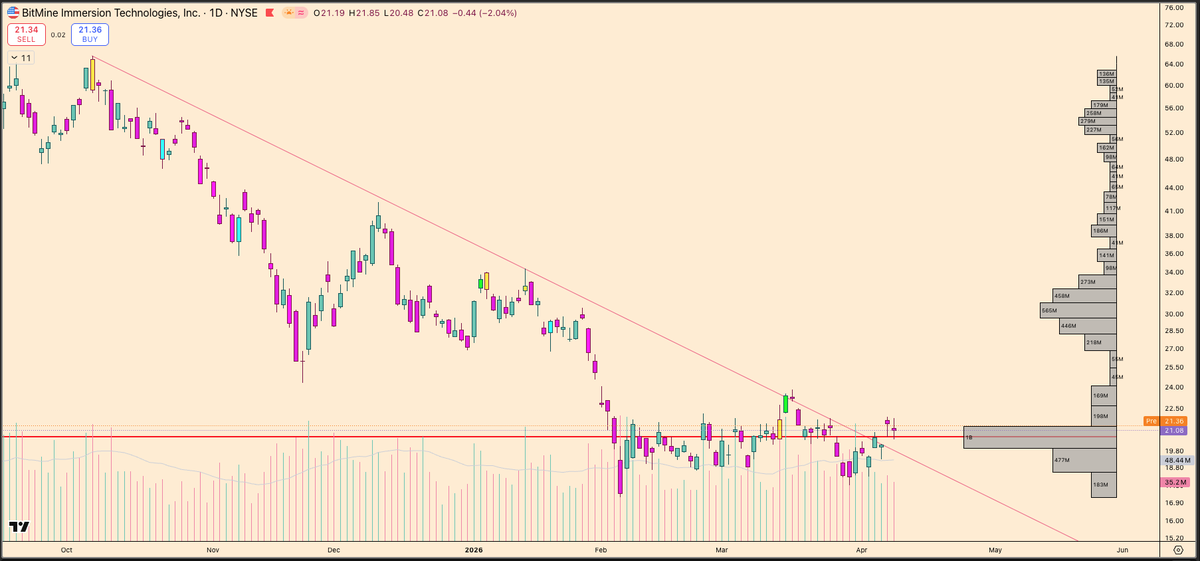Click the 30.00 price scale label
Screen dimensions: 1200x561
(x=1174, y=313)
